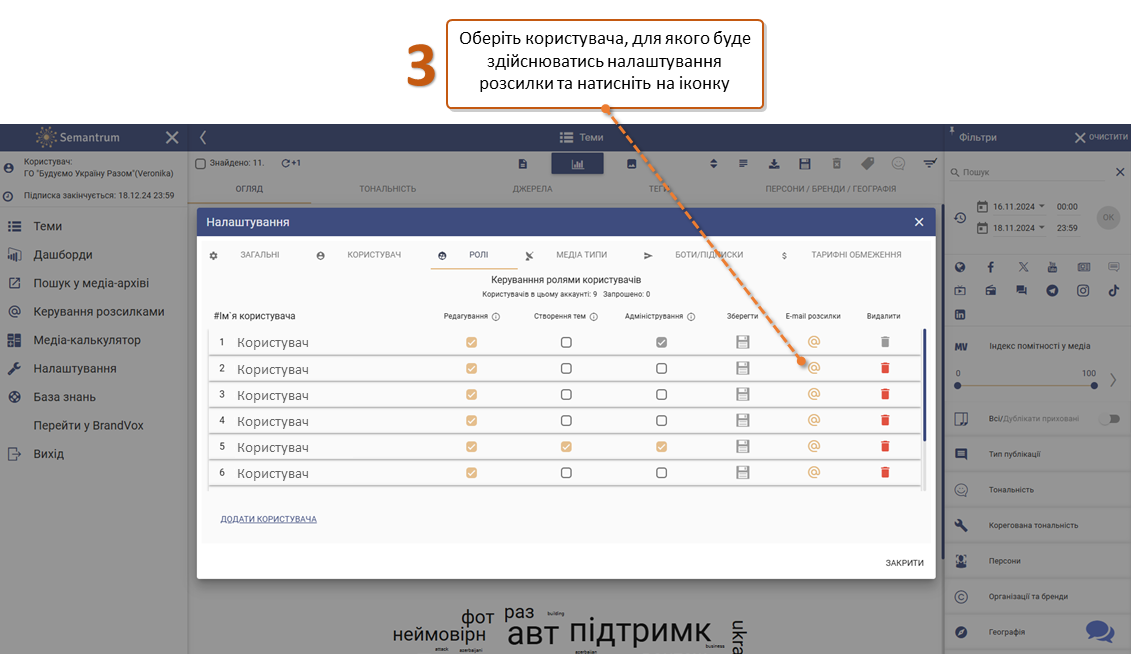1131x654 pixels.
Task: Open Керування розсилками in sidebar
Action: [x=99, y=311]
